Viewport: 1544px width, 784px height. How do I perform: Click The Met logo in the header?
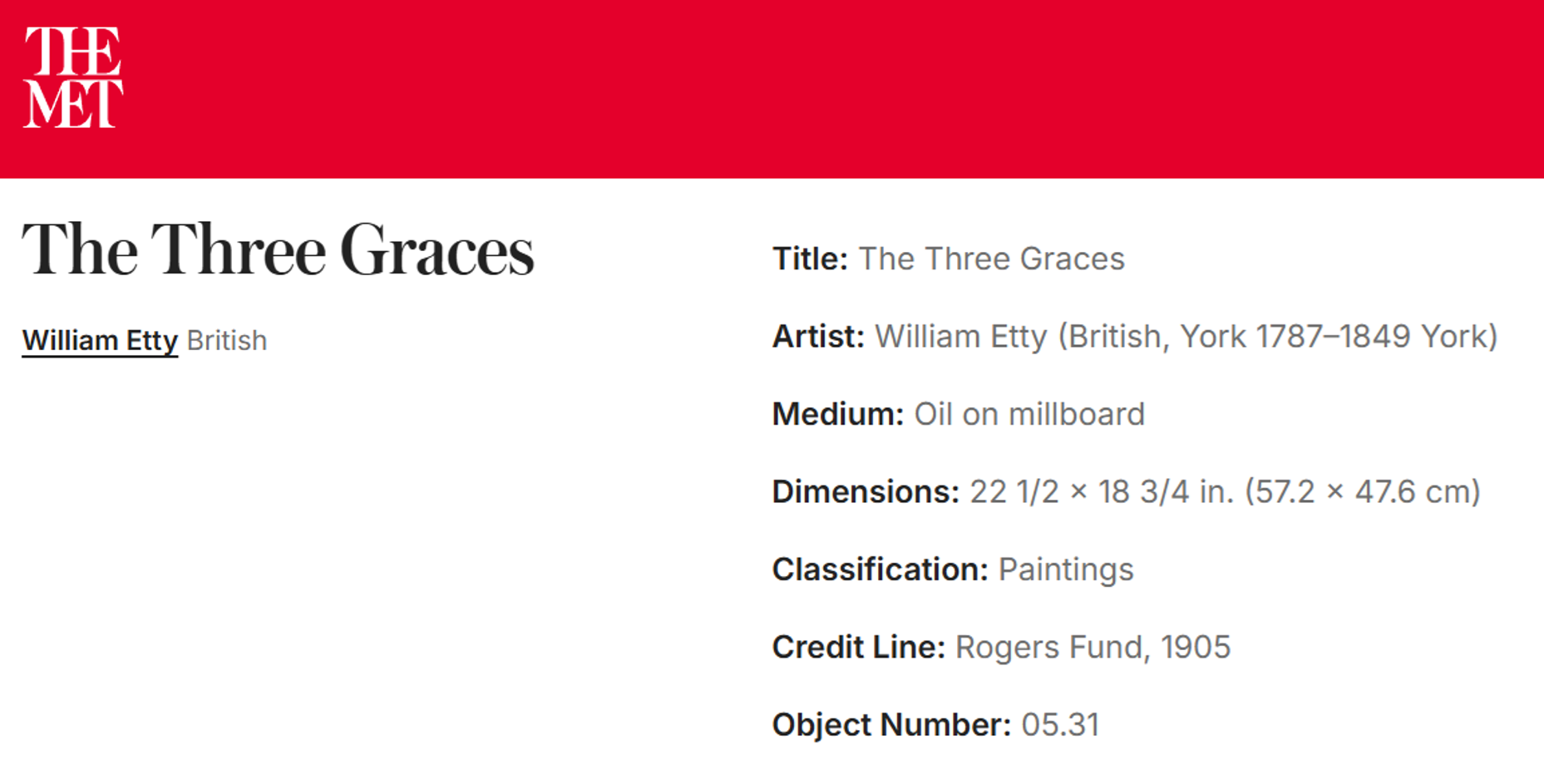(x=73, y=77)
